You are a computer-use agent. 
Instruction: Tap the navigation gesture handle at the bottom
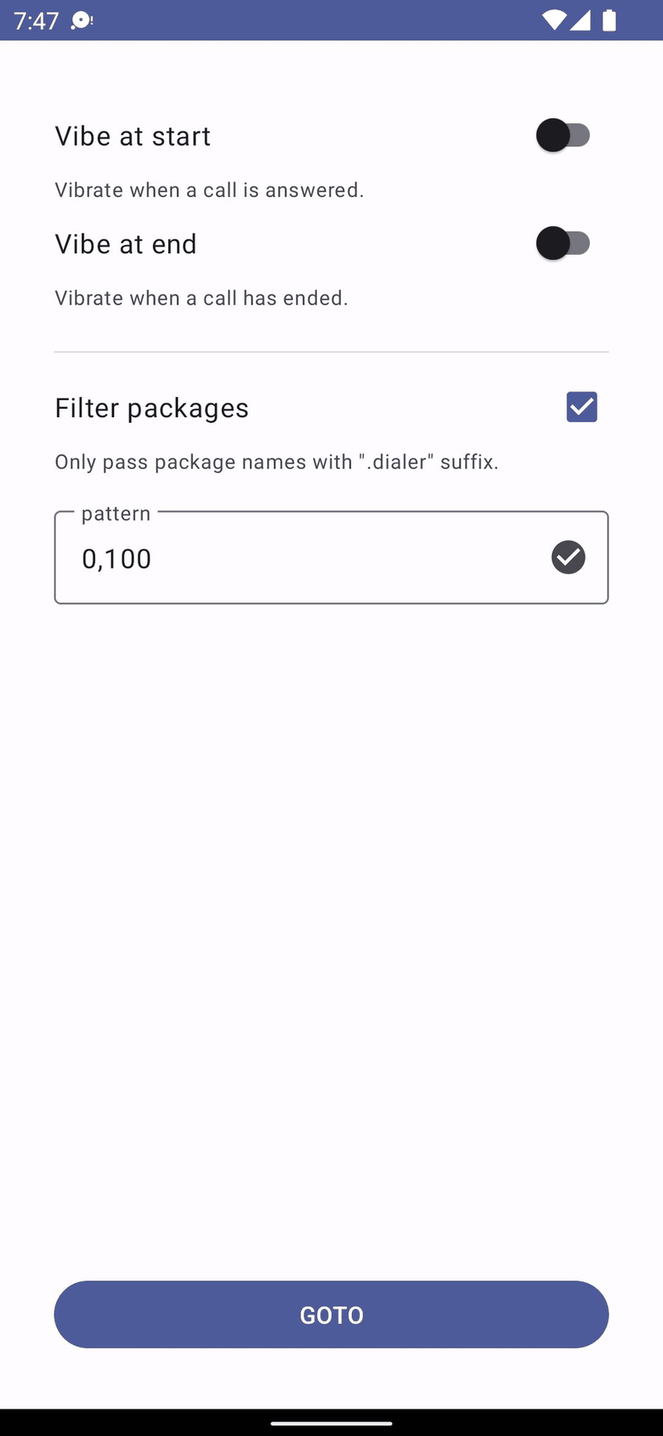(x=331, y=1422)
